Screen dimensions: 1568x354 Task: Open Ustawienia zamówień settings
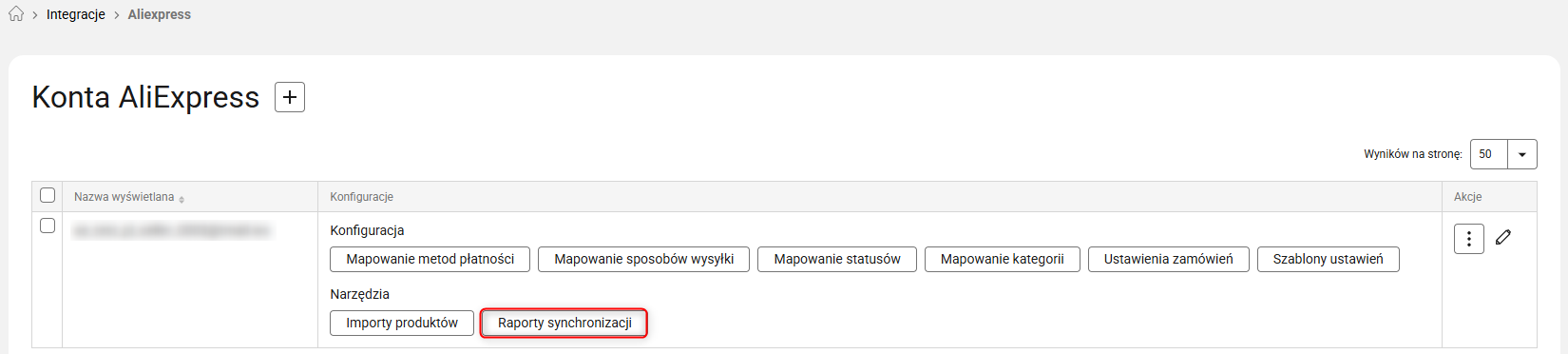tap(1169, 259)
